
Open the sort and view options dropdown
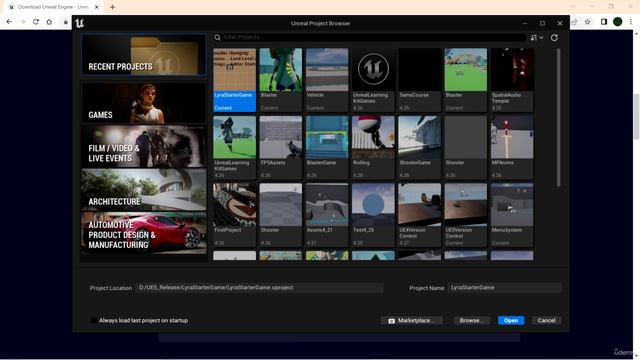click(537, 38)
